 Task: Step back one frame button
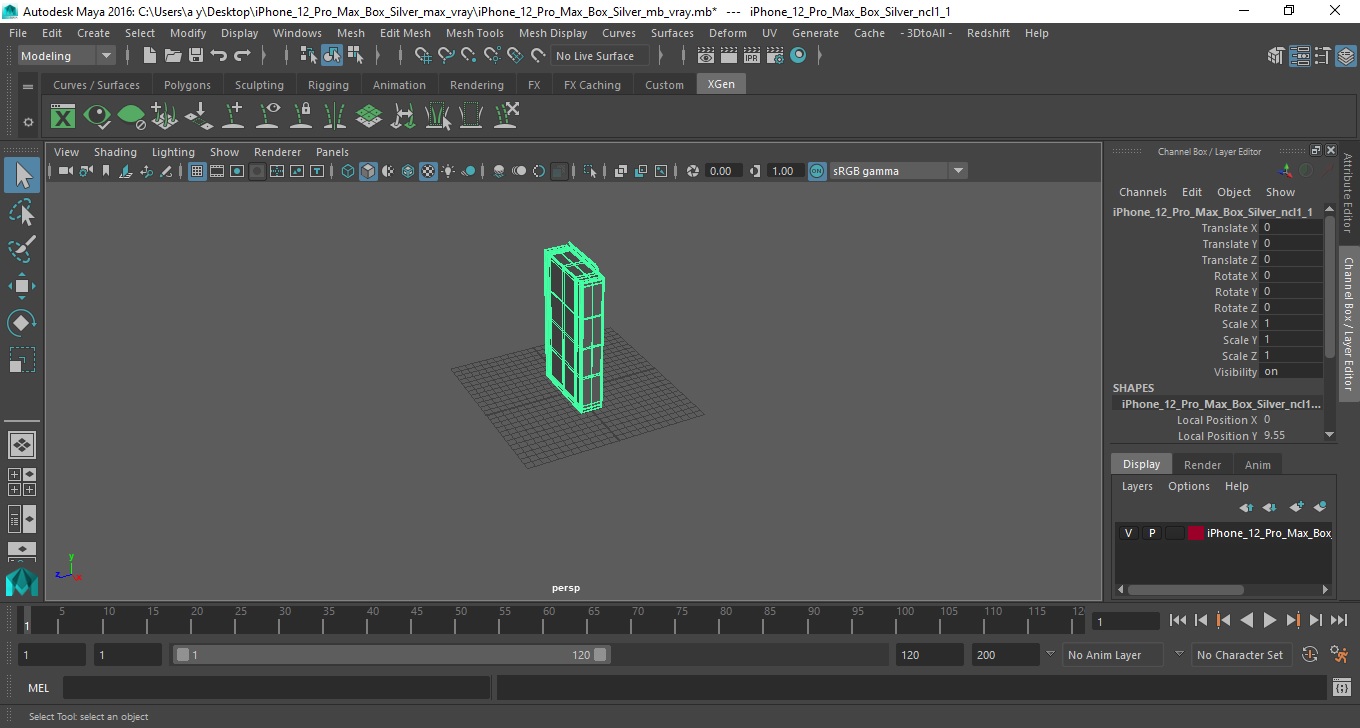tap(1201, 620)
